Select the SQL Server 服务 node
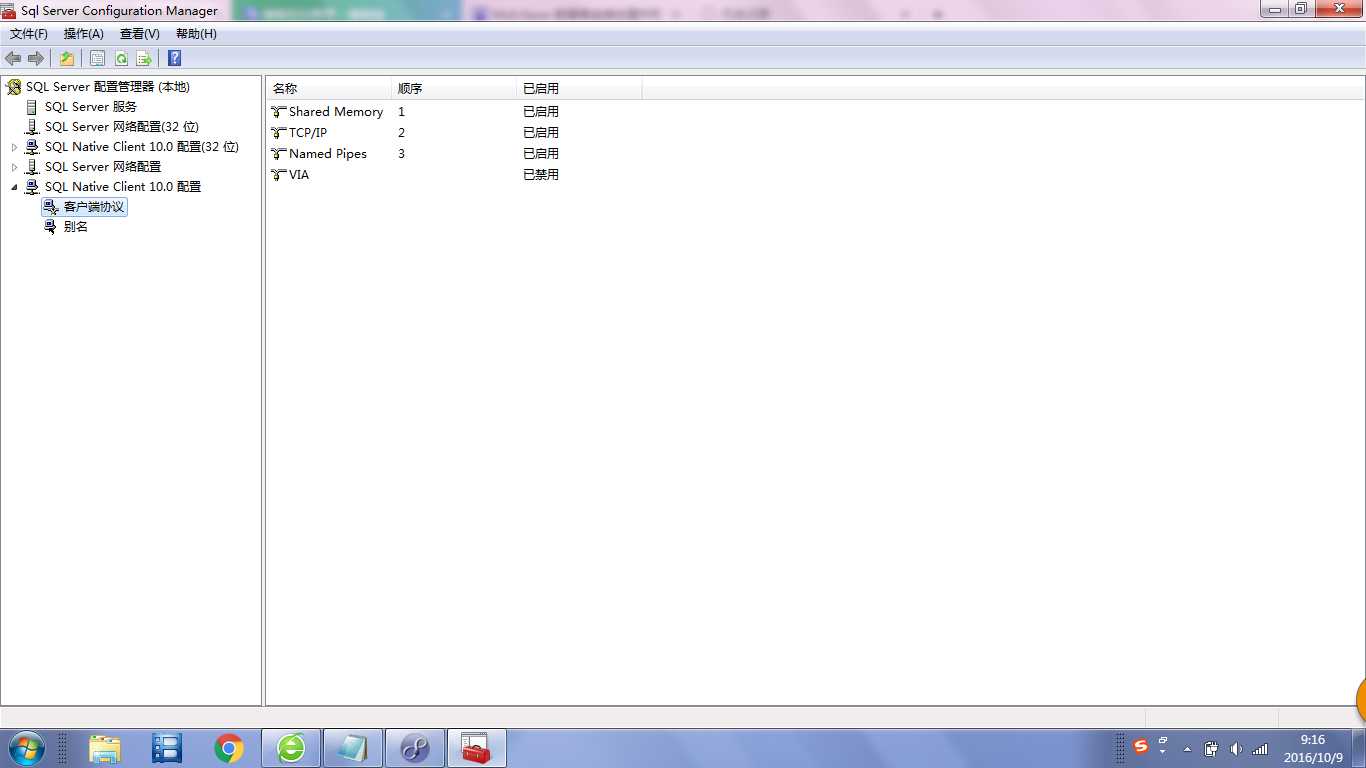Image resolution: width=1366 pixels, height=768 pixels. pyautogui.click(x=91, y=107)
